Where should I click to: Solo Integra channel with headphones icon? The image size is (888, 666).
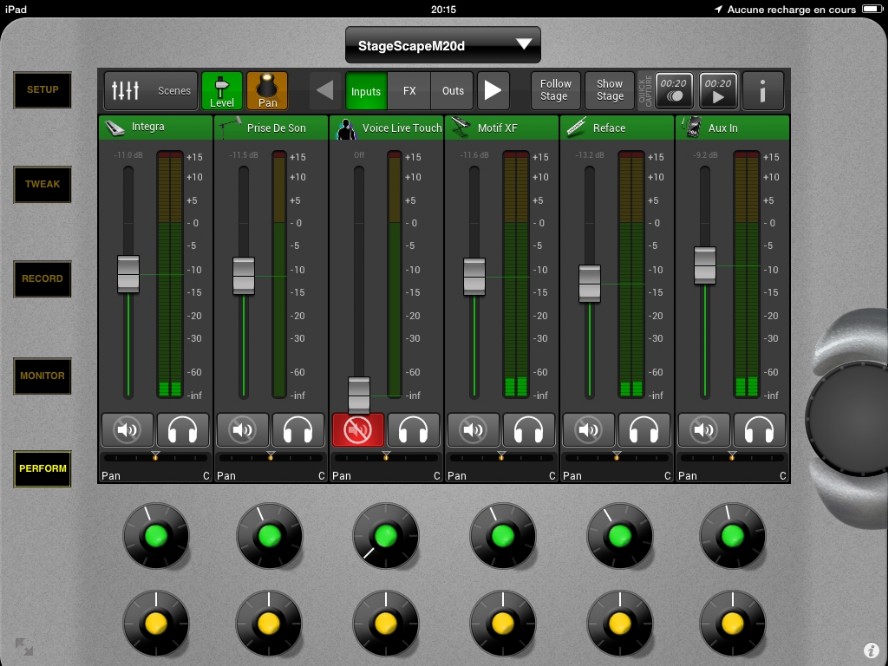tap(183, 430)
